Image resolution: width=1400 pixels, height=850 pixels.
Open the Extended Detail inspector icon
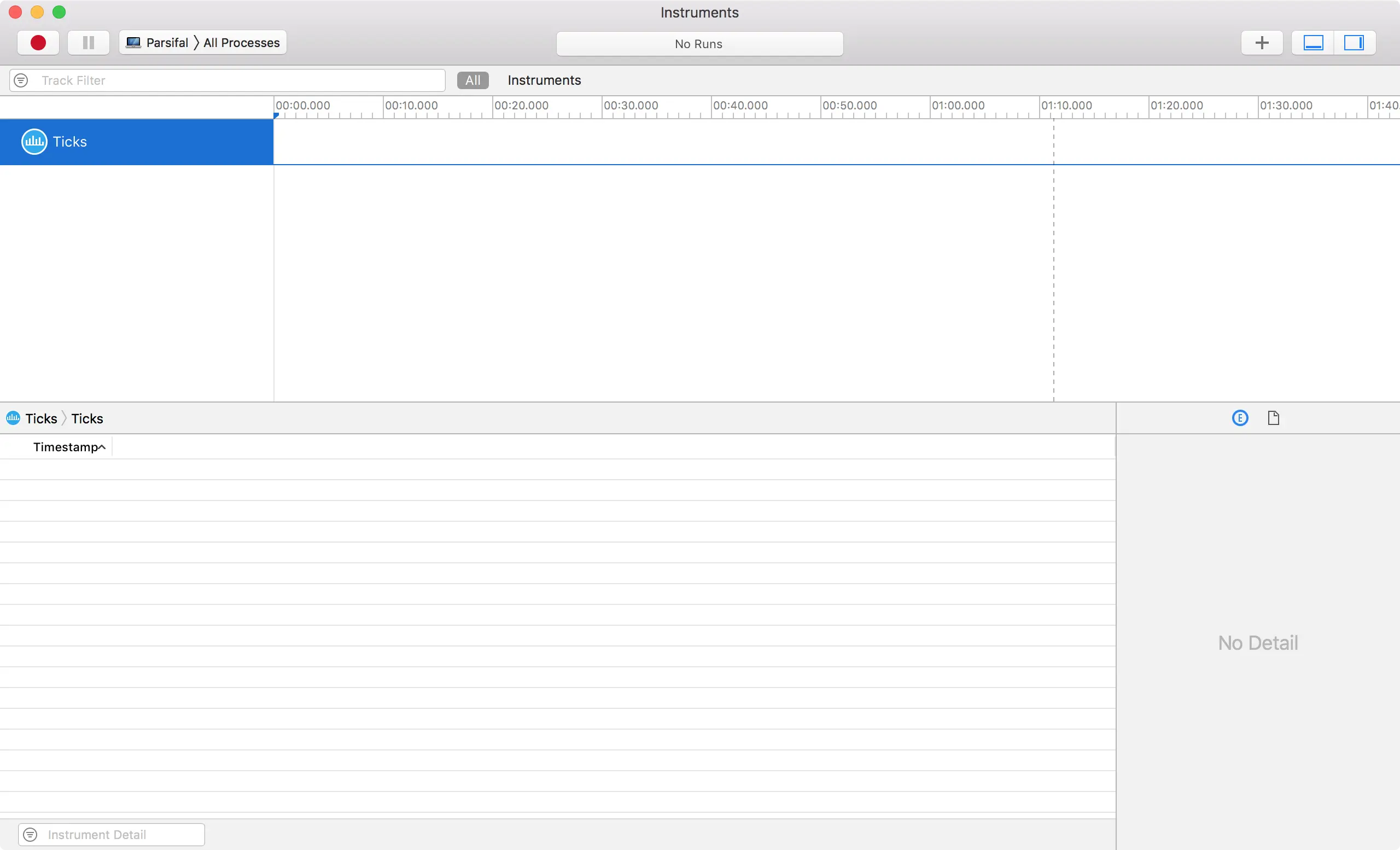pyautogui.click(x=1240, y=418)
